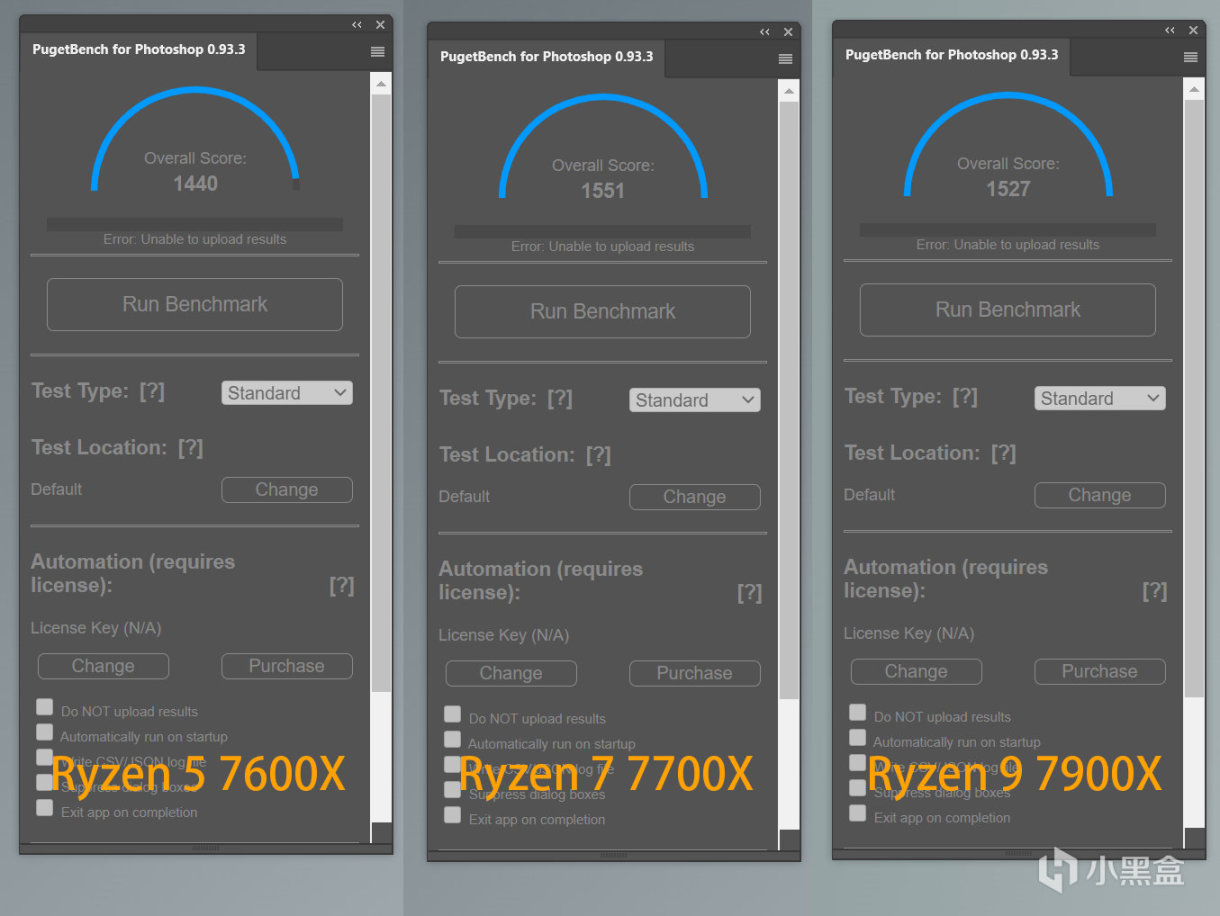Select PugetBench for Photoshop tab in 7900X panel
Screen dimensions: 1220x916
(952, 55)
